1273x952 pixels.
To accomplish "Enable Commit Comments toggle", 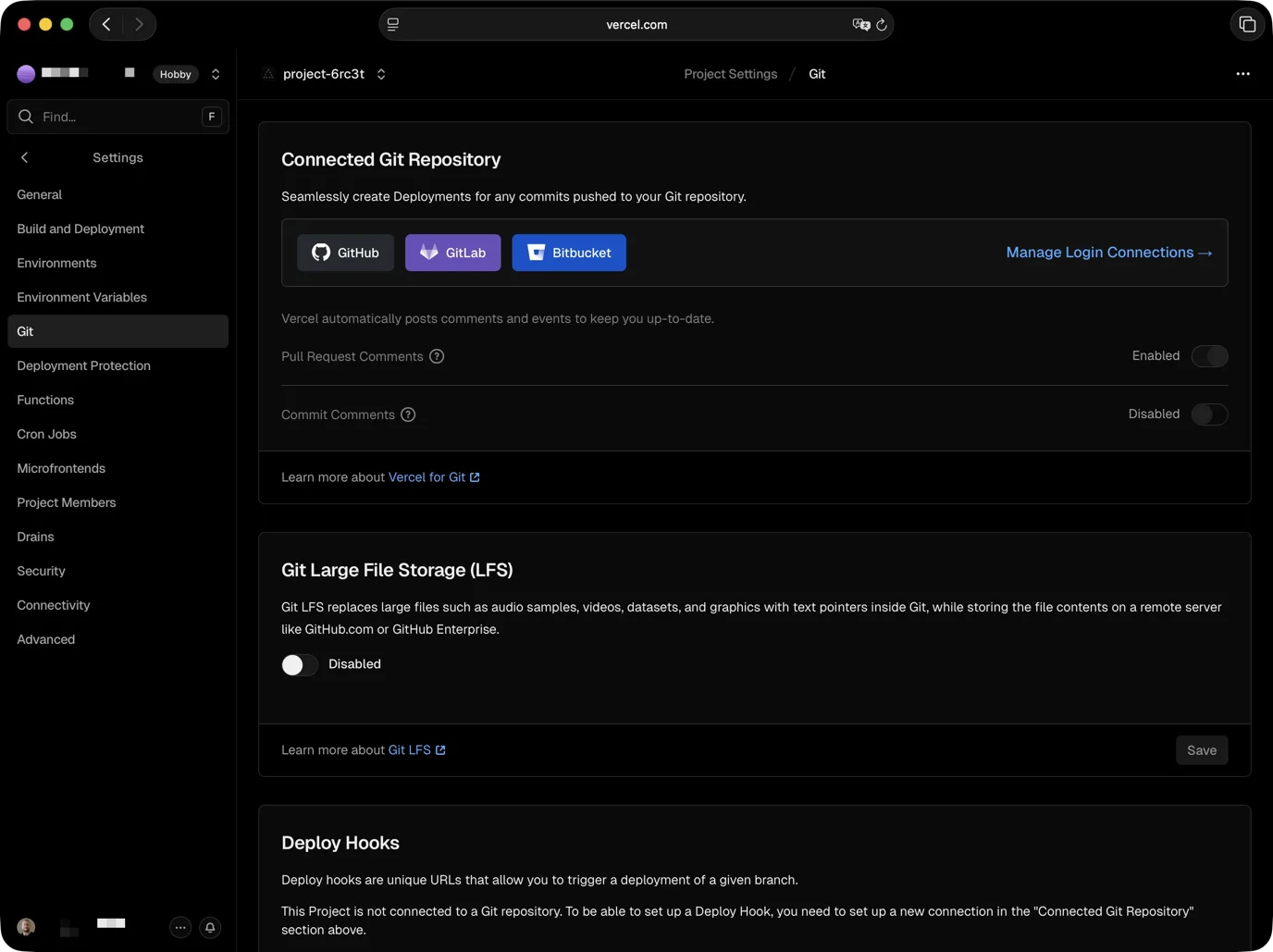I will [1209, 414].
